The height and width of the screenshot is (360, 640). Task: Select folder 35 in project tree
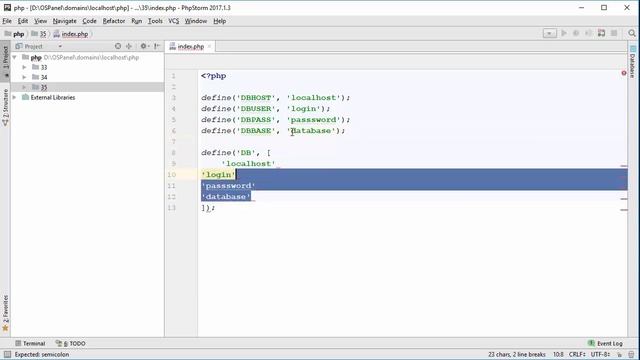point(44,87)
